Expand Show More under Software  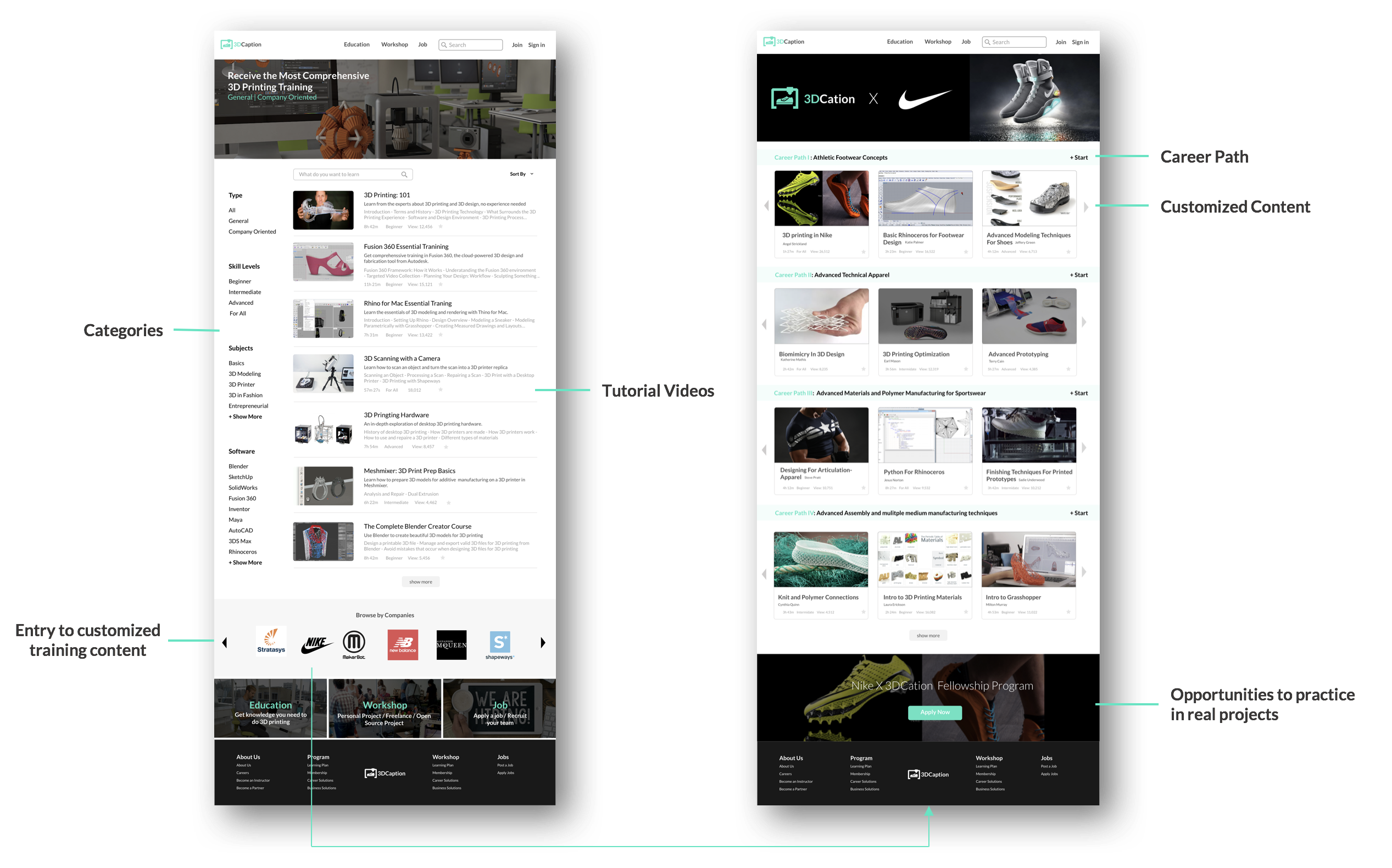[x=245, y=563]
